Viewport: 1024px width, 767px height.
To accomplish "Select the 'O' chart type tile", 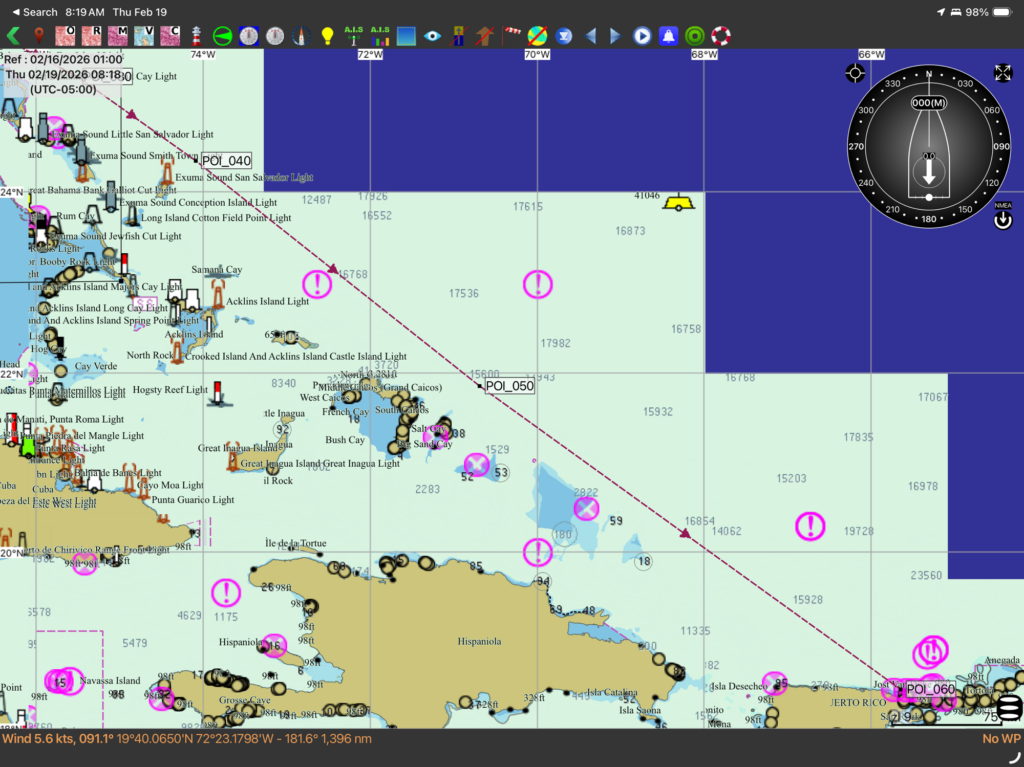I will pos(66,36).
